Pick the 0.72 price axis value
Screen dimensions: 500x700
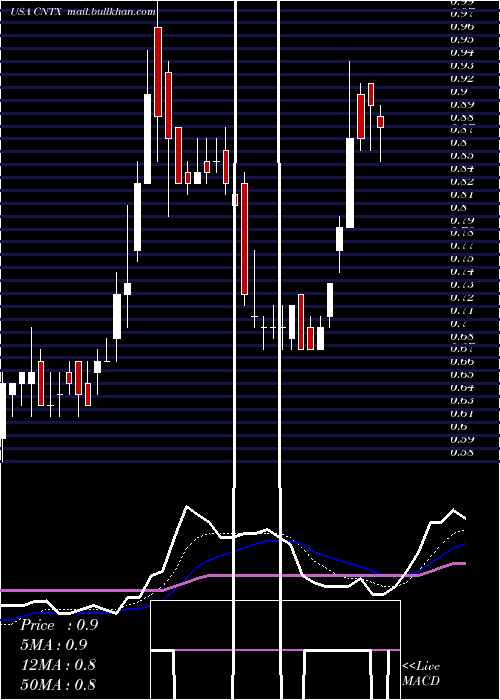point(461,297)
